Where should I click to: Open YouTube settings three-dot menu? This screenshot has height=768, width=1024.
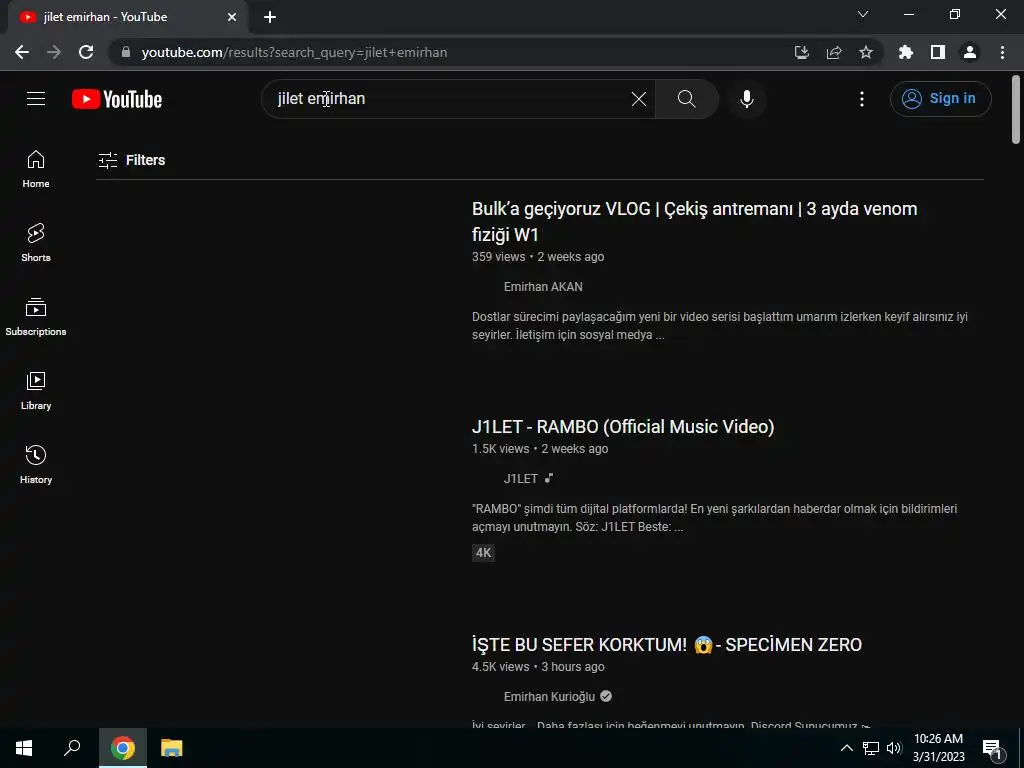(x=861, y=99)
